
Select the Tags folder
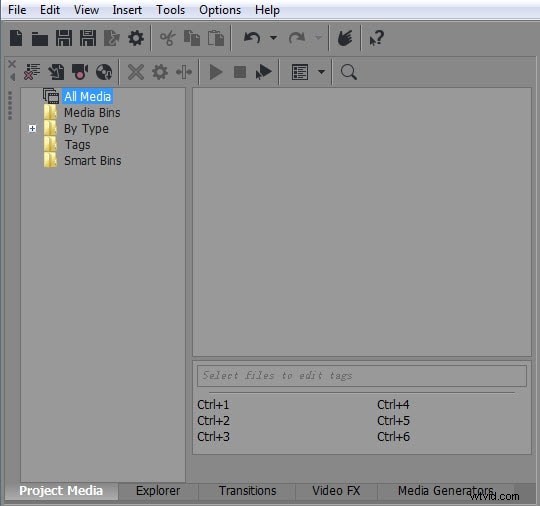tap(77, 145)
